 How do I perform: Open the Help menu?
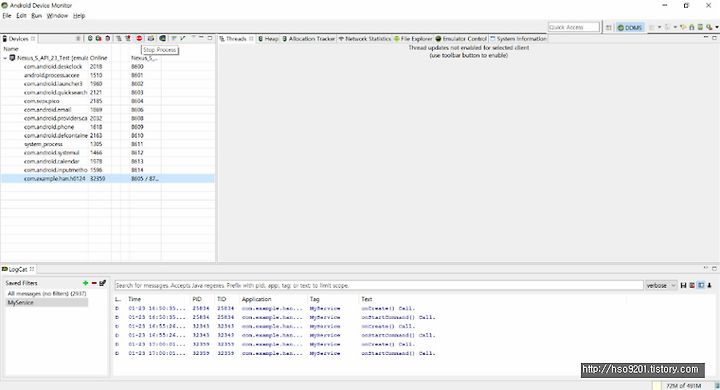coord(79,16)
